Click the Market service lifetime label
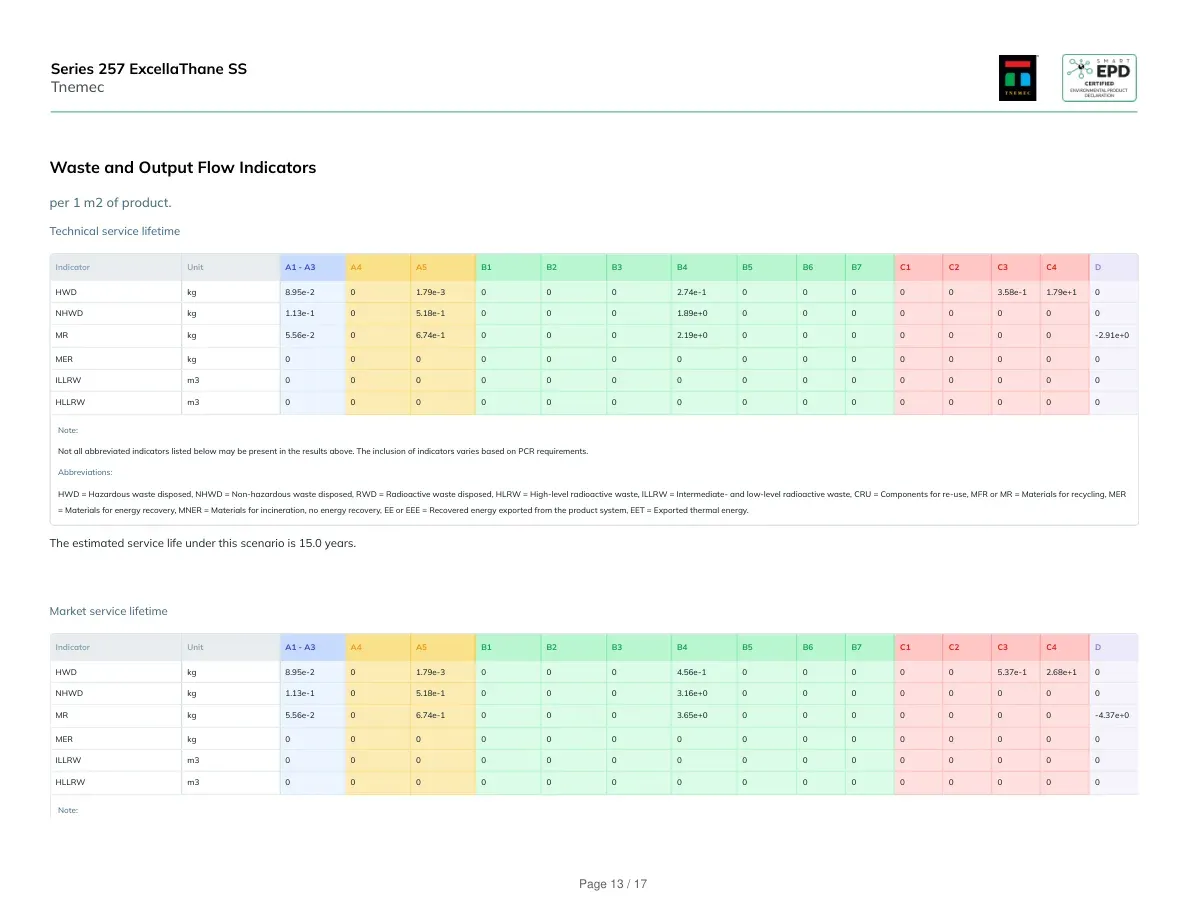The height and width of the screenshot is (918, 1188). tap(108, 611)
